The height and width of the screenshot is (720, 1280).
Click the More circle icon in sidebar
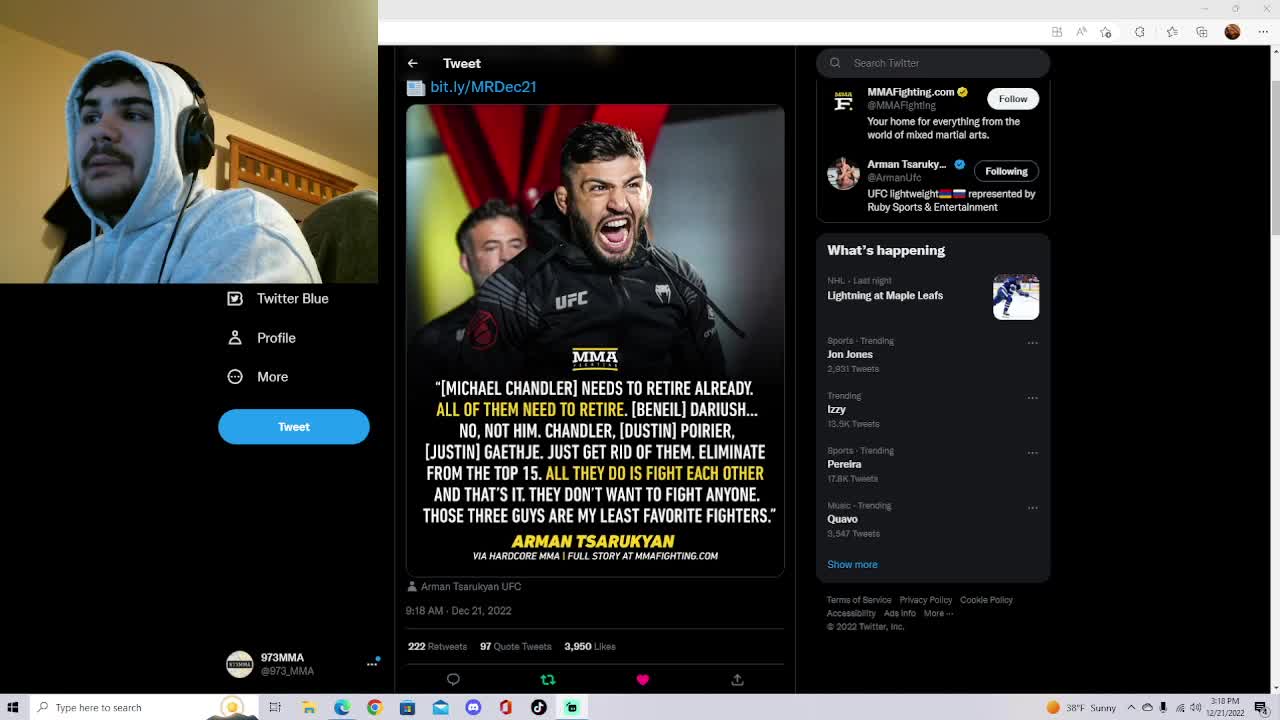point(235,377)
